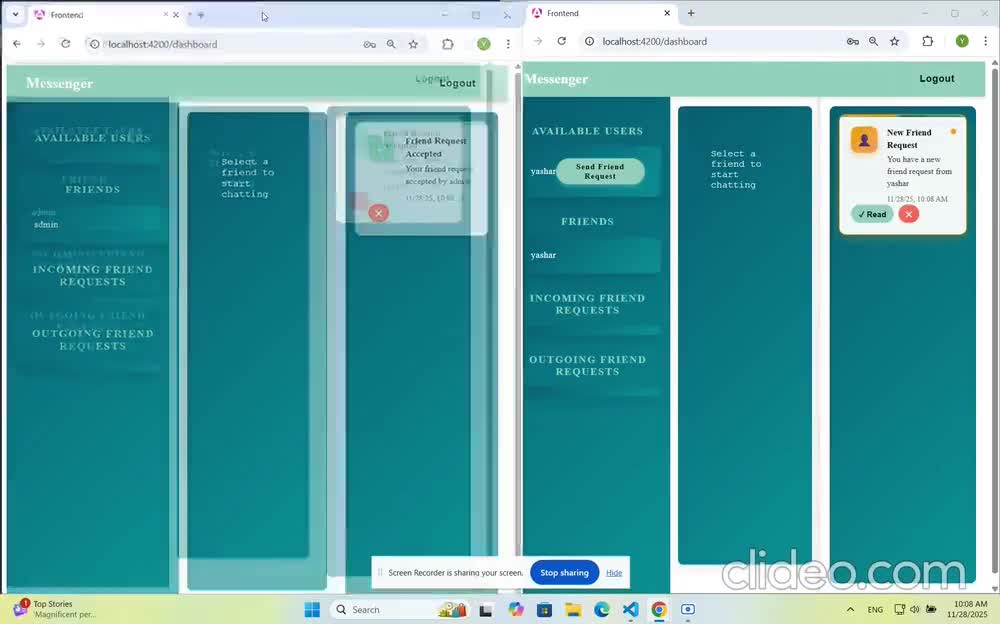Viewport: 1000px width, 624px height.
Task: Open password manager key icon in left window
Action: (x=369, y=44)
